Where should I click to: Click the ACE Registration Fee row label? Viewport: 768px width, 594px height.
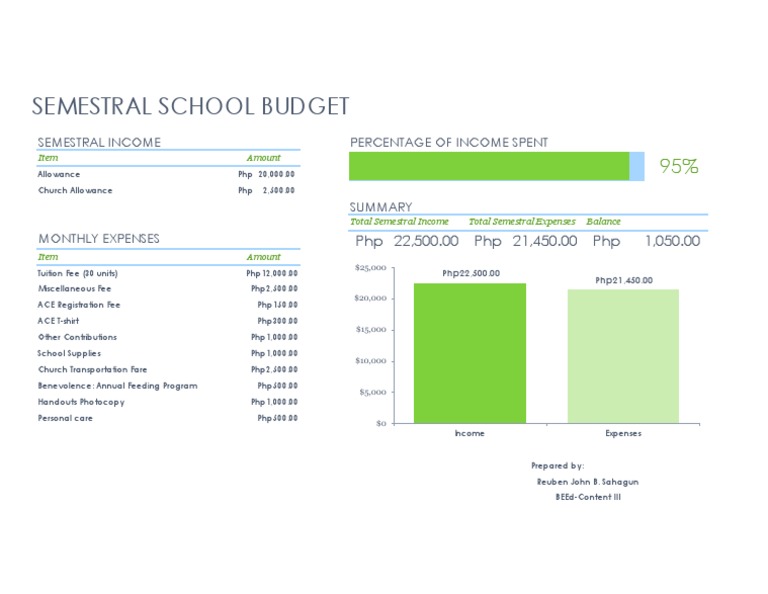pyautogui.click(x=79, y=305)
